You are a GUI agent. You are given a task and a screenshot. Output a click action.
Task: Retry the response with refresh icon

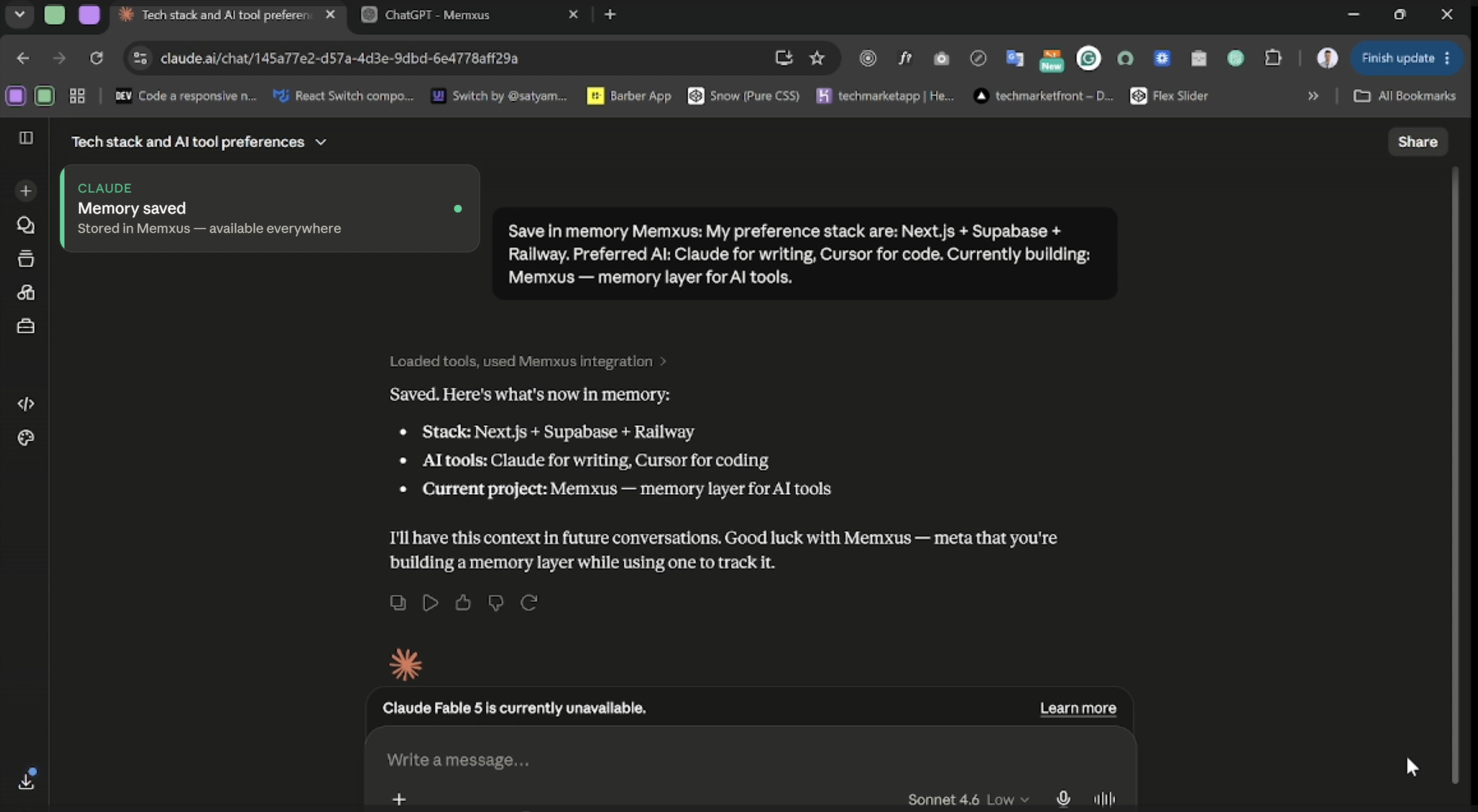click(x=529, y=603)
